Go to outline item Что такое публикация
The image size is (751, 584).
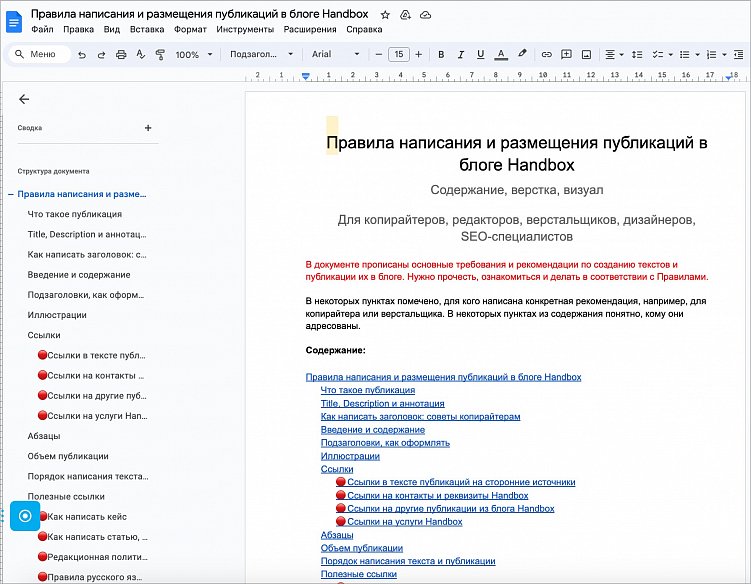click(x=75, y=214)
